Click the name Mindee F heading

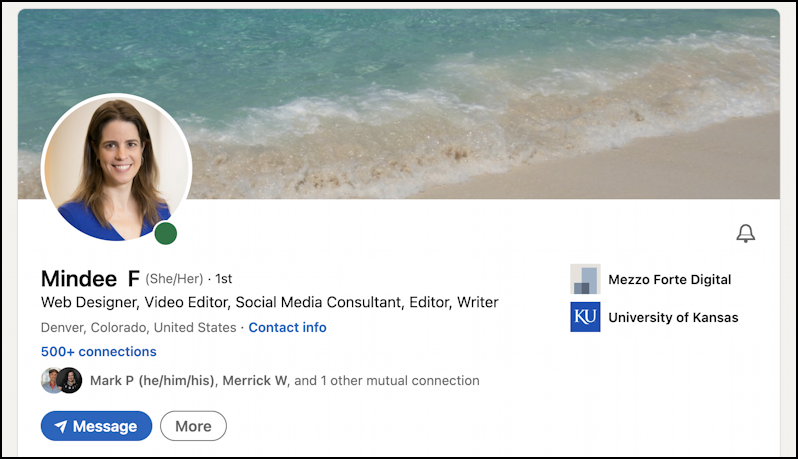click(x=90, y=279)
